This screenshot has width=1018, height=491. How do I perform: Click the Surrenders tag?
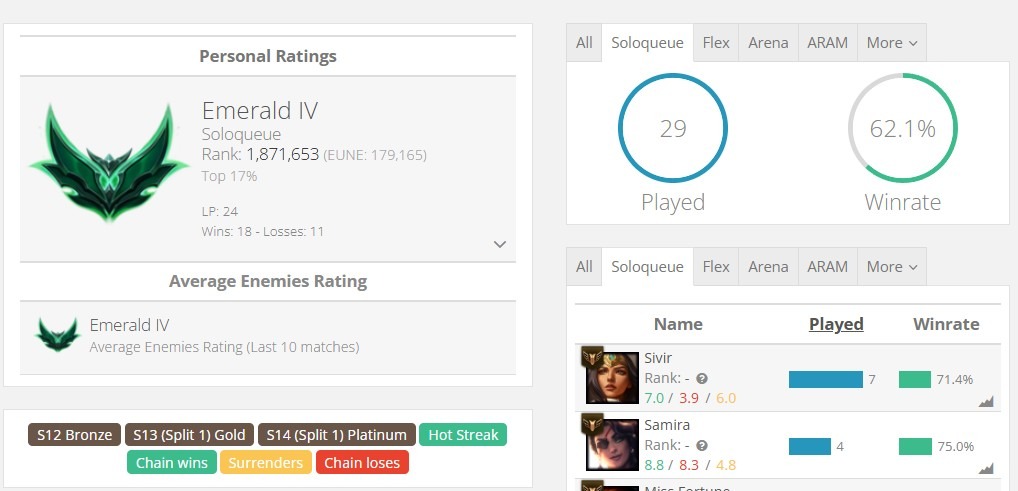[x=266, y=462]
